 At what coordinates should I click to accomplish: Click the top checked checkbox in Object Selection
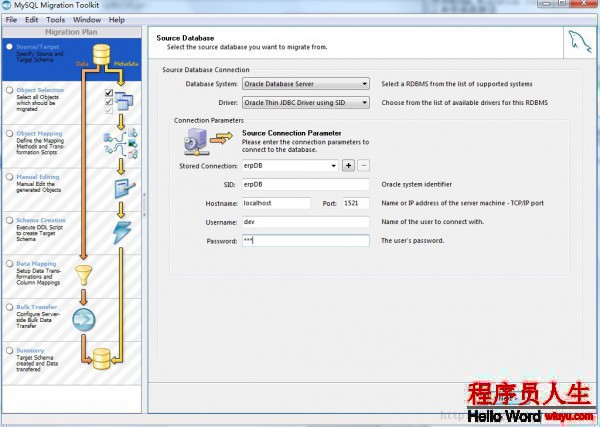click(x=109, y=93)
